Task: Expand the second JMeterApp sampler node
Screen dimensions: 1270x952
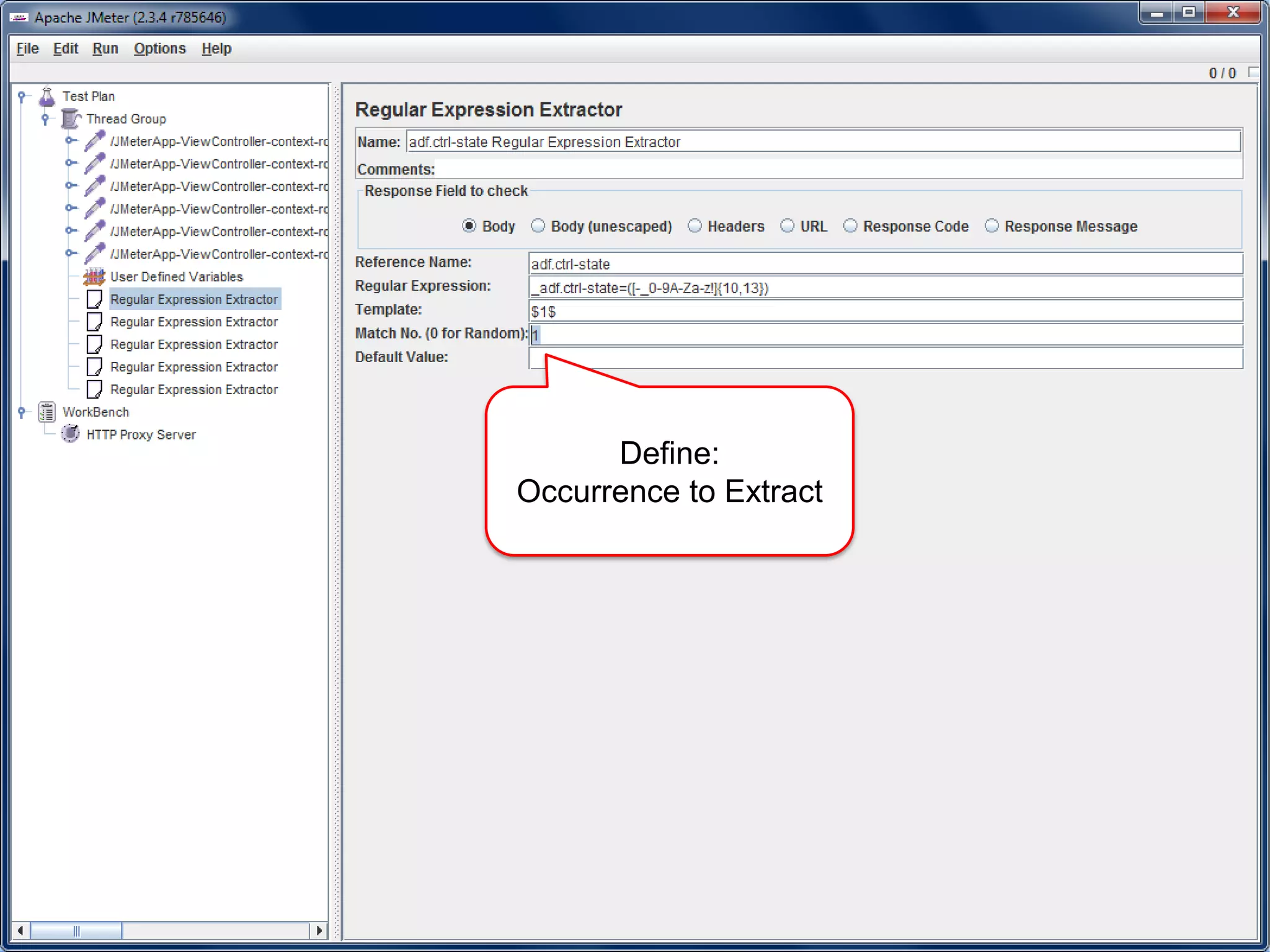Action: 71,163
